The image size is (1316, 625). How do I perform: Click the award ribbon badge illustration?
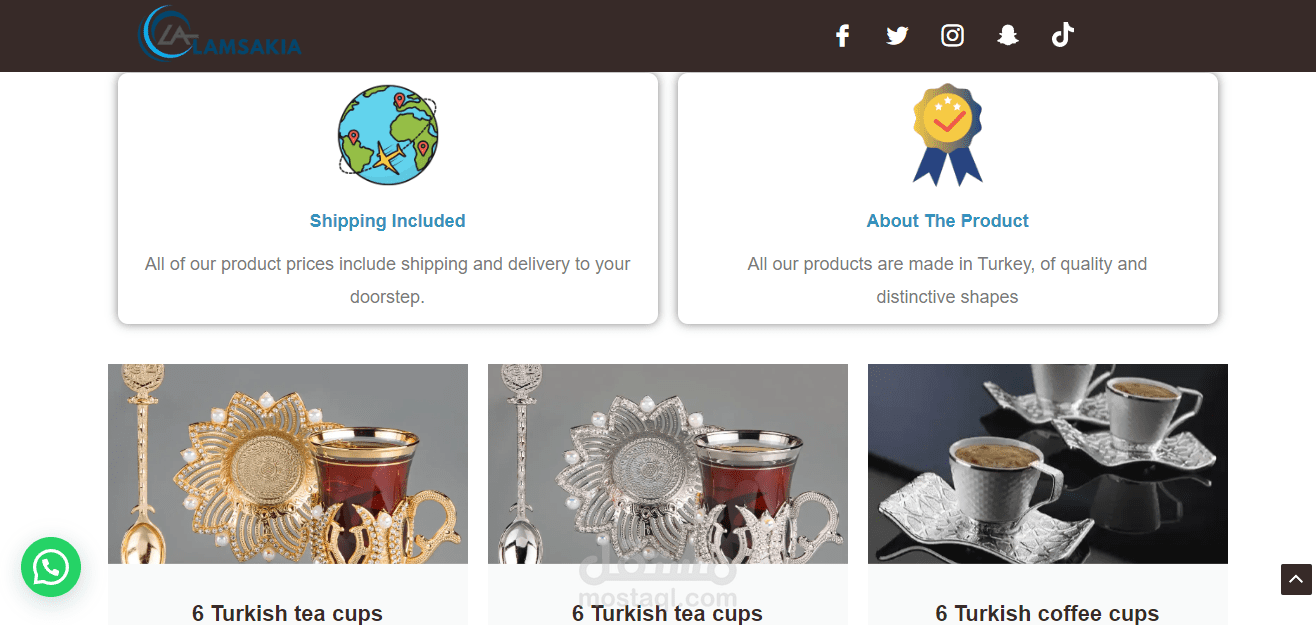(x=948, y=135)
